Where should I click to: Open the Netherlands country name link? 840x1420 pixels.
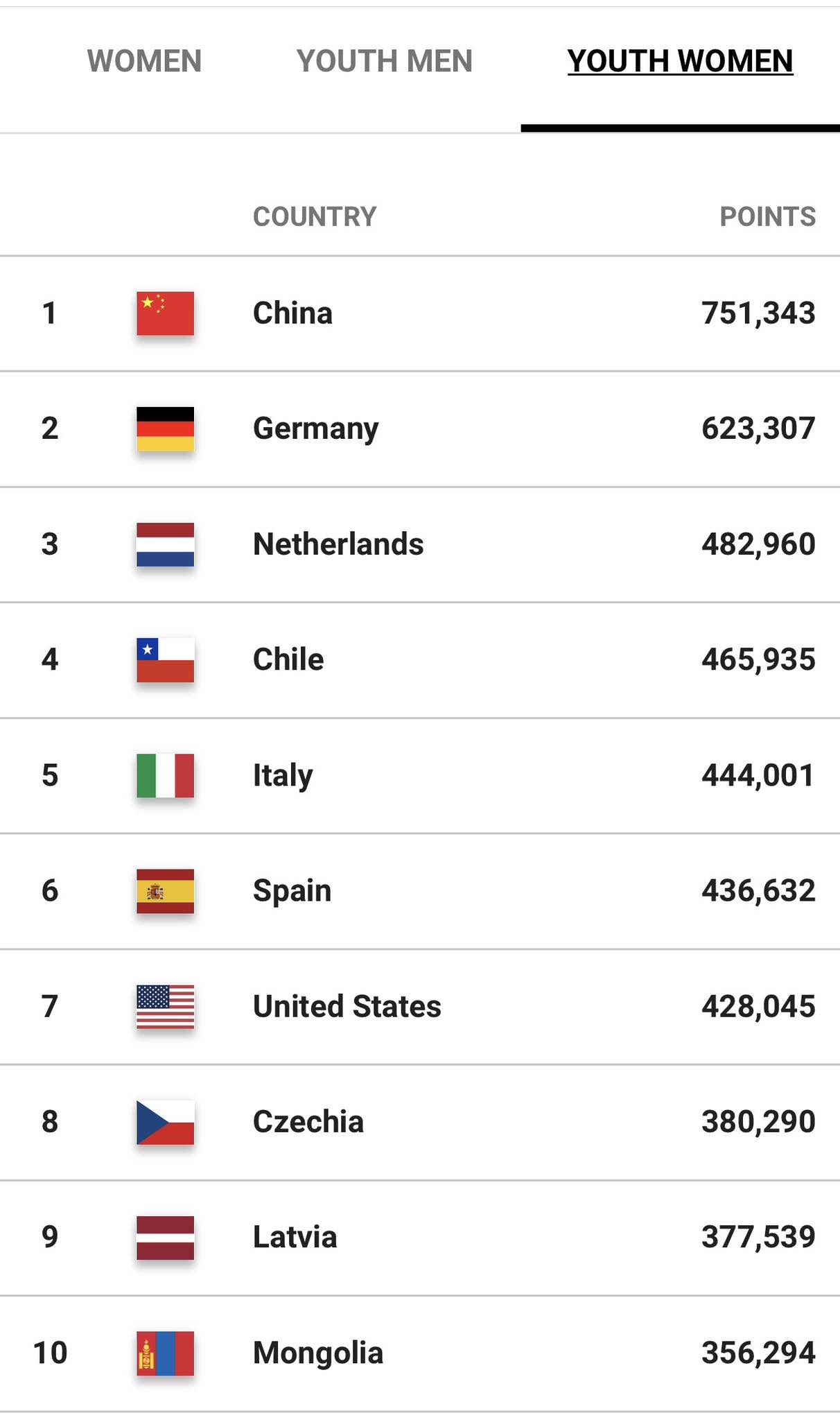tap(338, 544)
